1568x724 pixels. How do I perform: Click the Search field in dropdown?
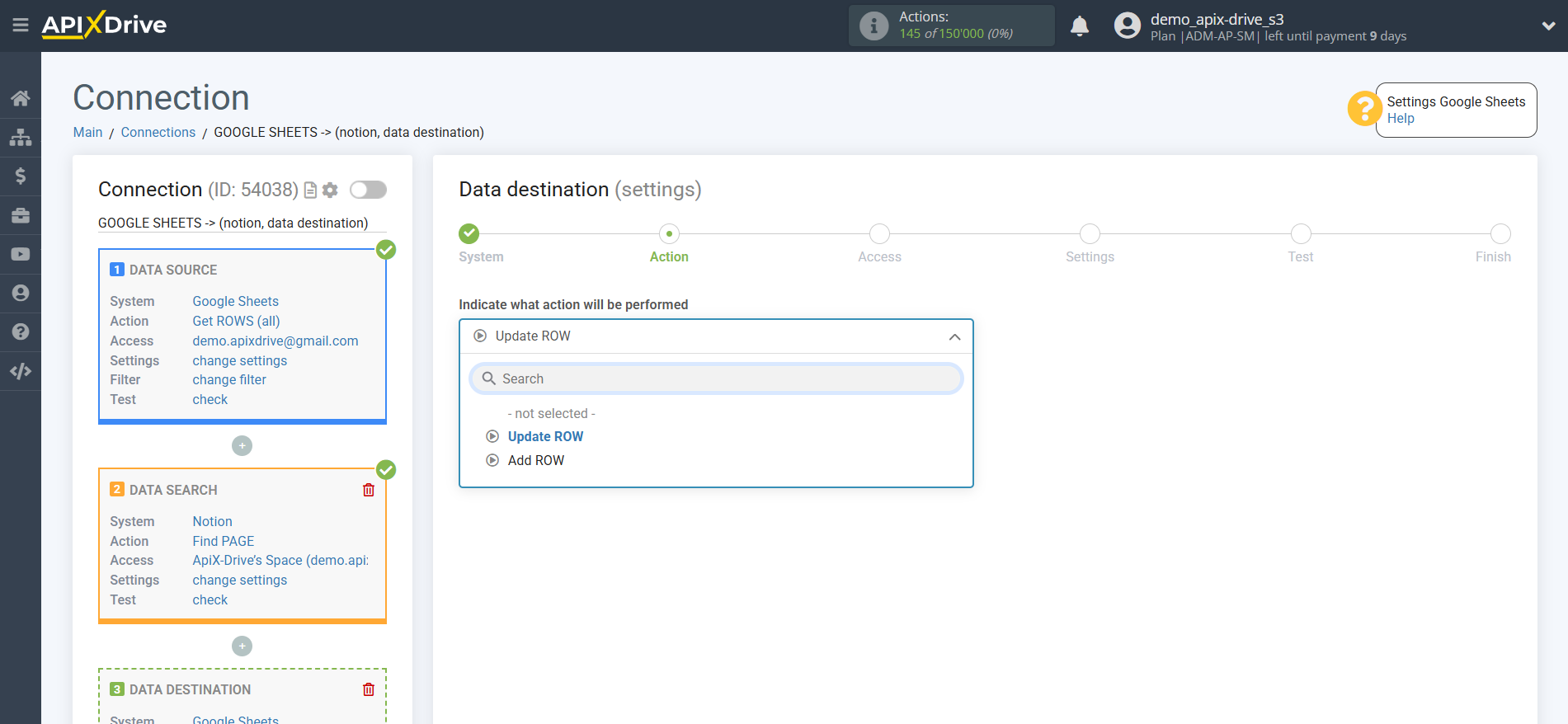[716, 378]
